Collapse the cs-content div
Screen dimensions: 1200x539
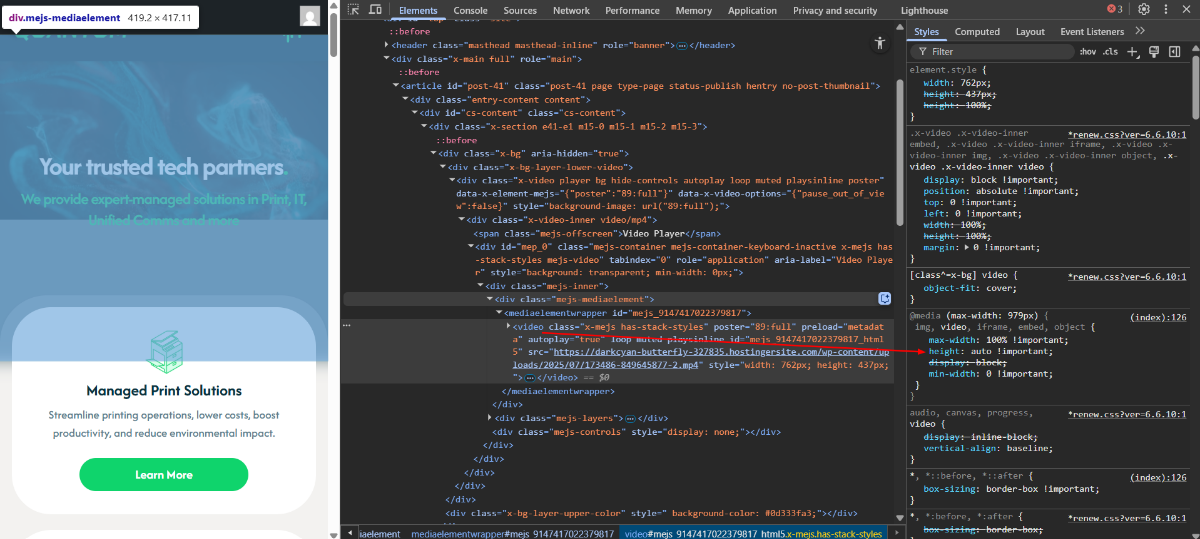tap(414, 113)
